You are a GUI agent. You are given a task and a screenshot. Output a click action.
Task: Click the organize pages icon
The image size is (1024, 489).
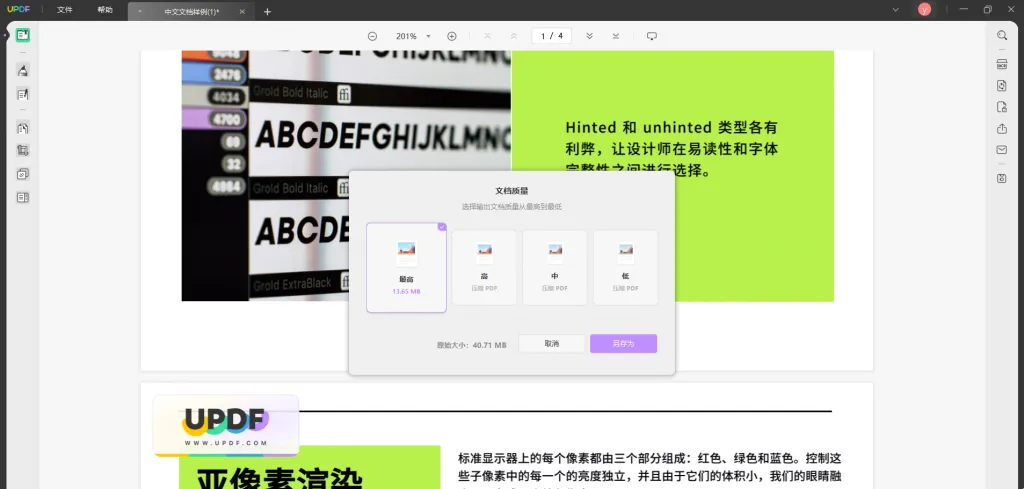tap(22, 128)
